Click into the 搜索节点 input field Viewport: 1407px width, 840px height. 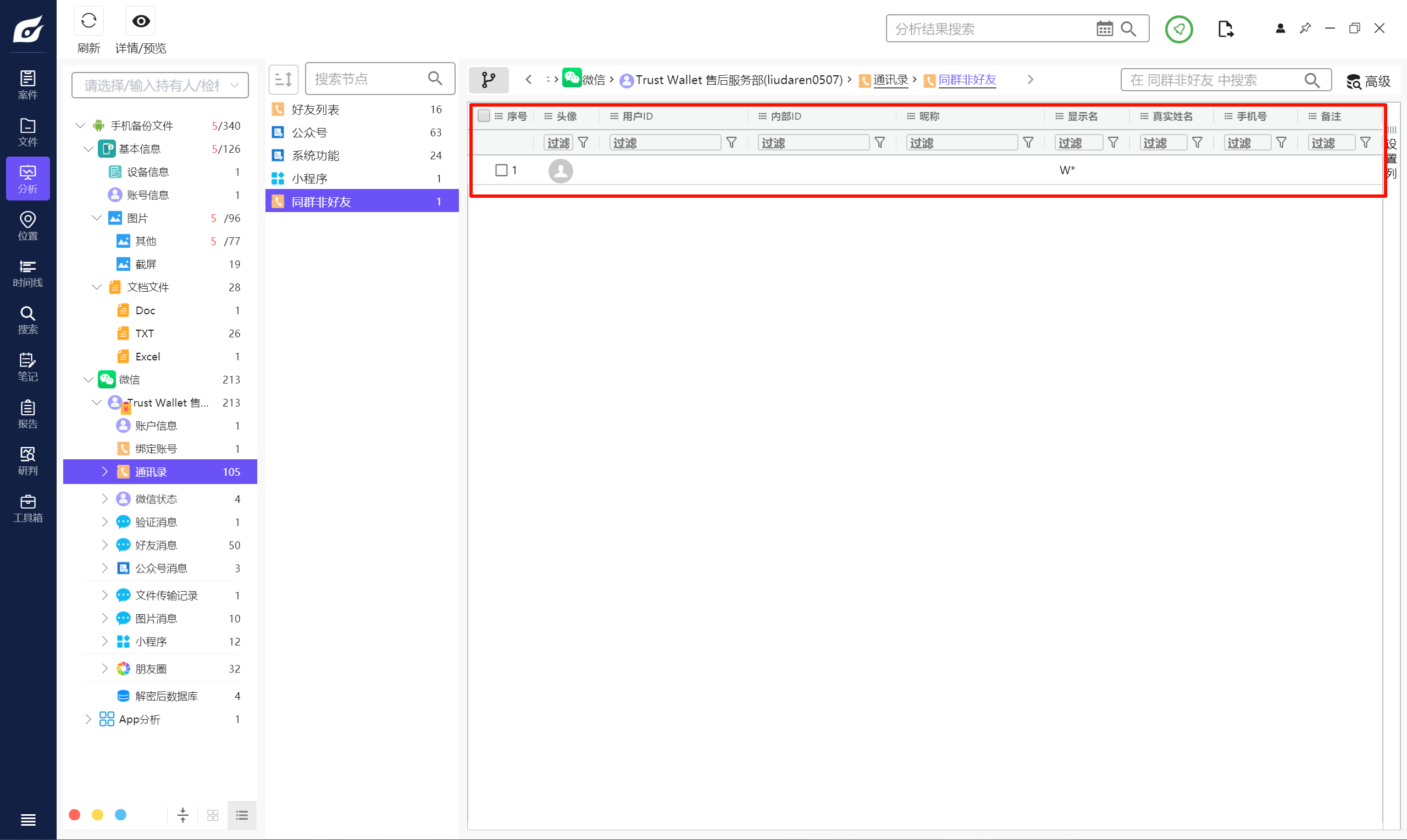379,79
